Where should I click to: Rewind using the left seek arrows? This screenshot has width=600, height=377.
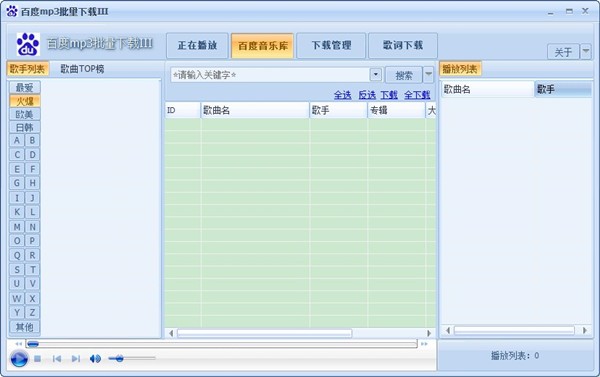(18, 344)
